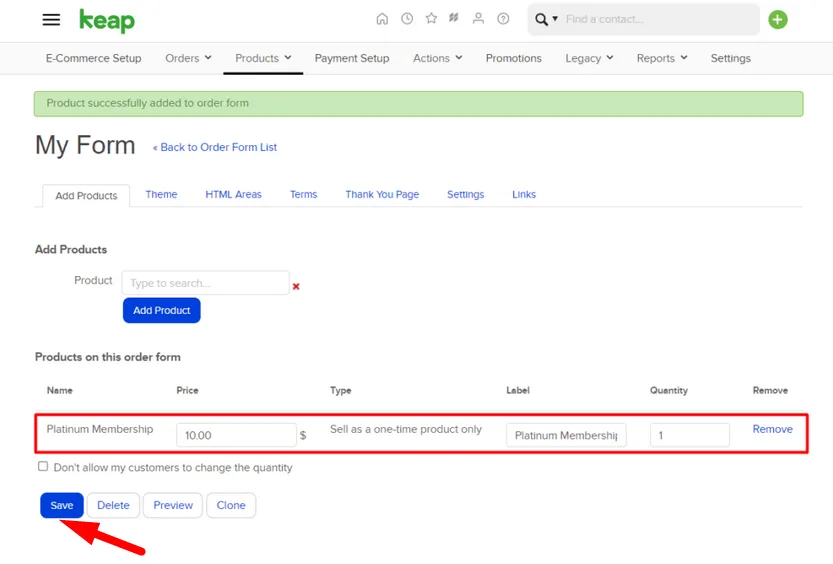Viewport: 833px width, 564px height.
Task: Open recent history clock icon
Action: coord(407,19)
